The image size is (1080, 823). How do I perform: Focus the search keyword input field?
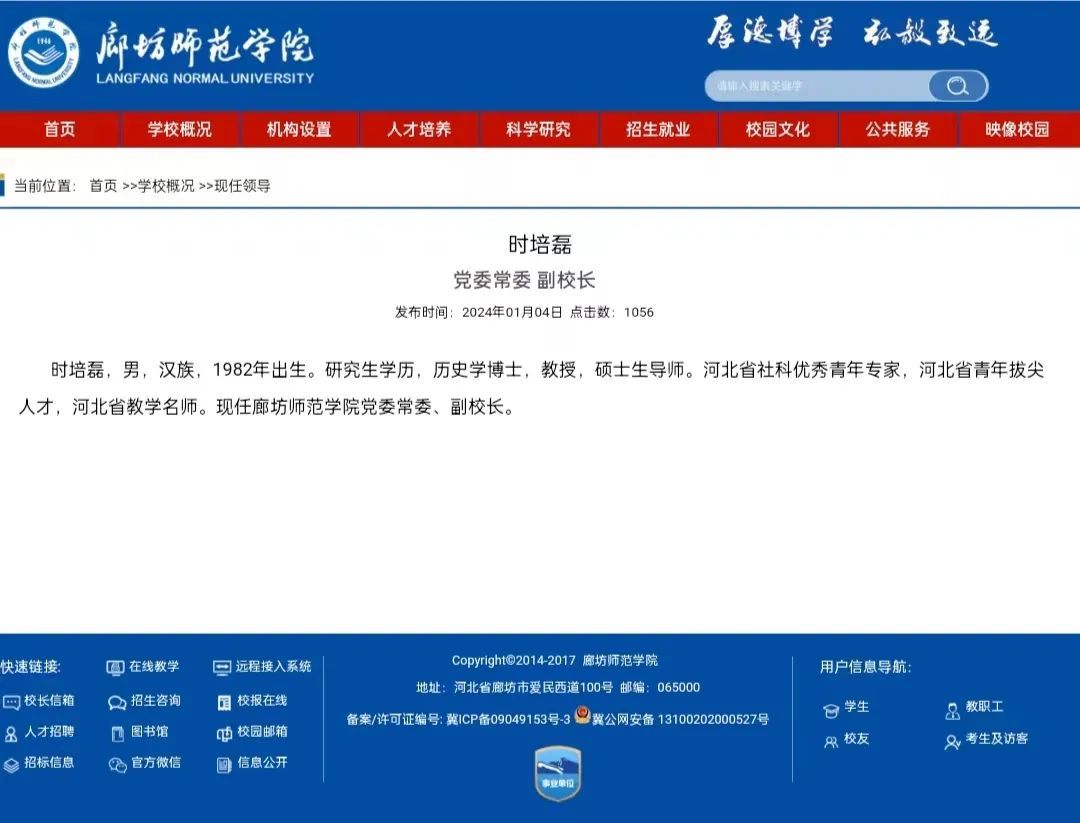(x=817, y=86)
